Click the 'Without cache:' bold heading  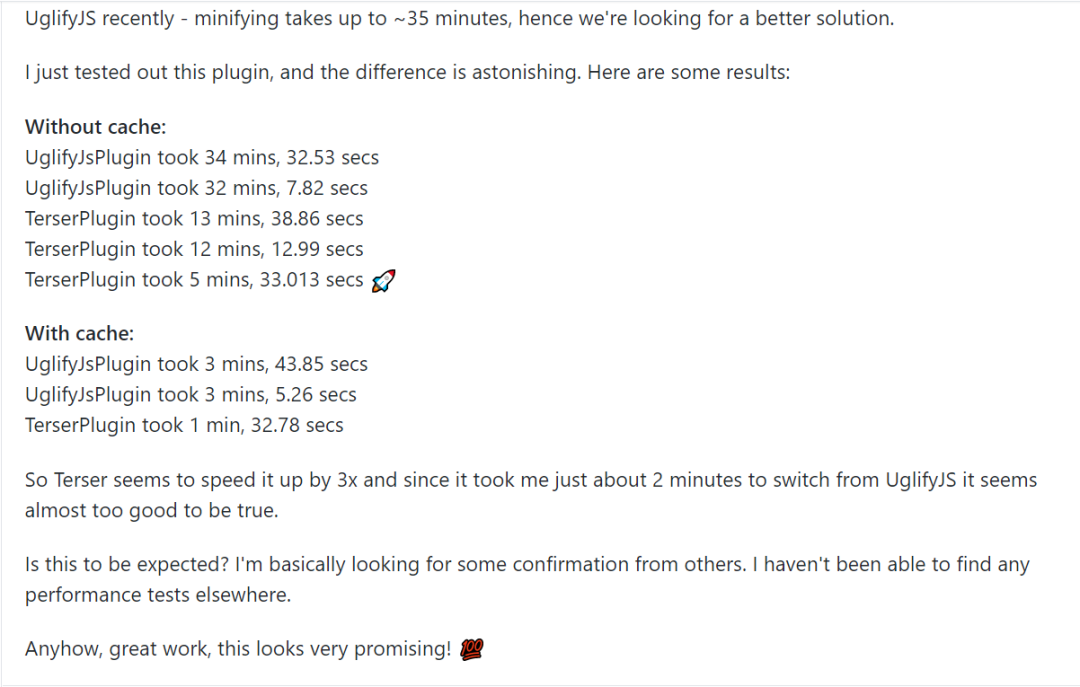[x=96, y=127]
